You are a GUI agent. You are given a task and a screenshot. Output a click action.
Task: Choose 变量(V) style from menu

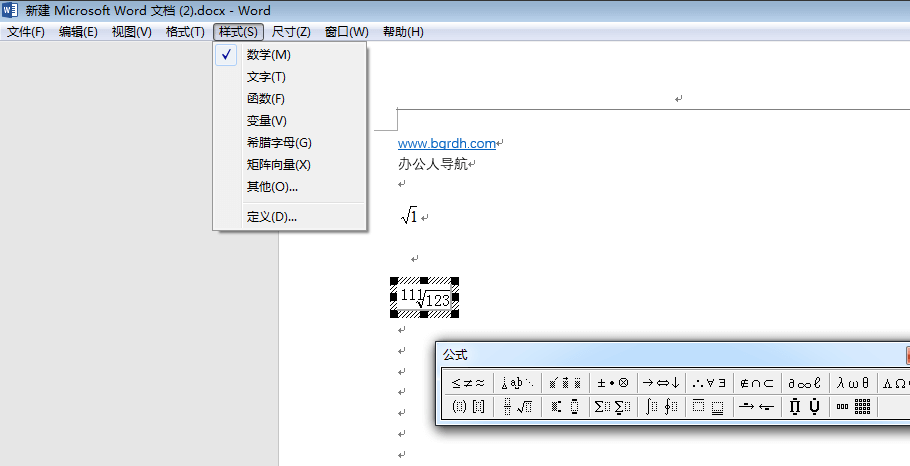(290, 121)
